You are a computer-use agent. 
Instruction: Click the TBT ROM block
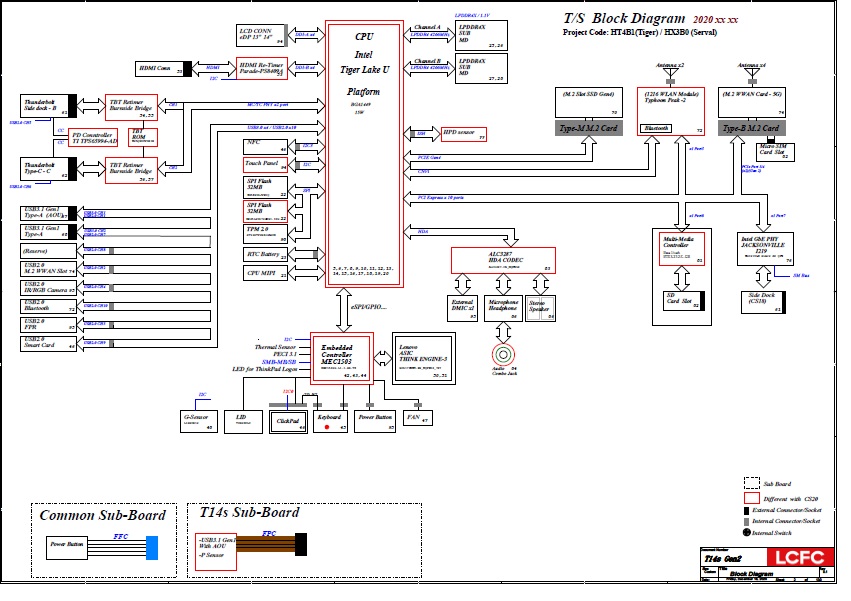143,137
